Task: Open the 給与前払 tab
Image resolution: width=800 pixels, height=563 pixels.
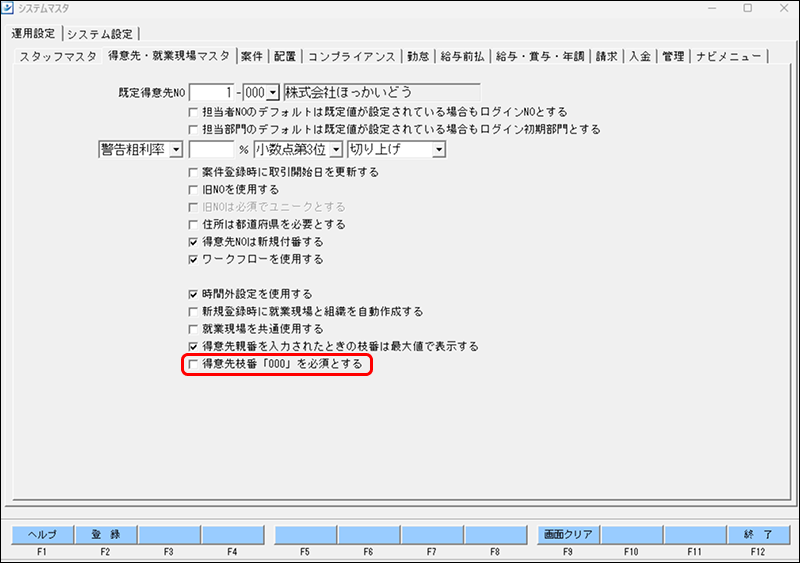Action: (x=462, y=56)
